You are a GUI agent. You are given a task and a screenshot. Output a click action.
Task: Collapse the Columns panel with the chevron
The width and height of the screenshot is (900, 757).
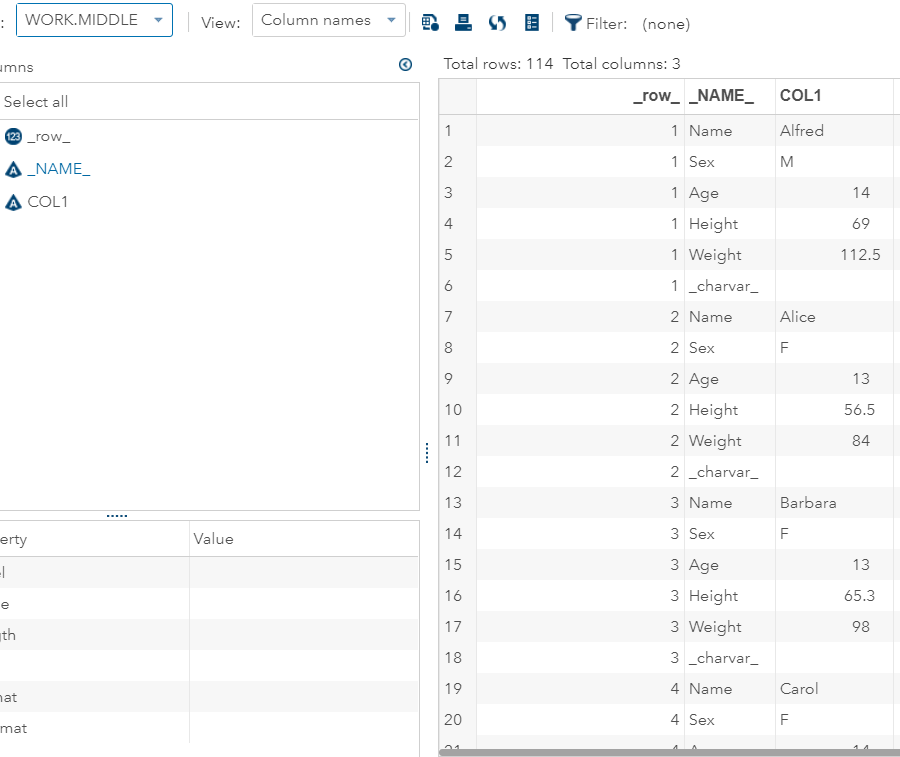point(405,64)
